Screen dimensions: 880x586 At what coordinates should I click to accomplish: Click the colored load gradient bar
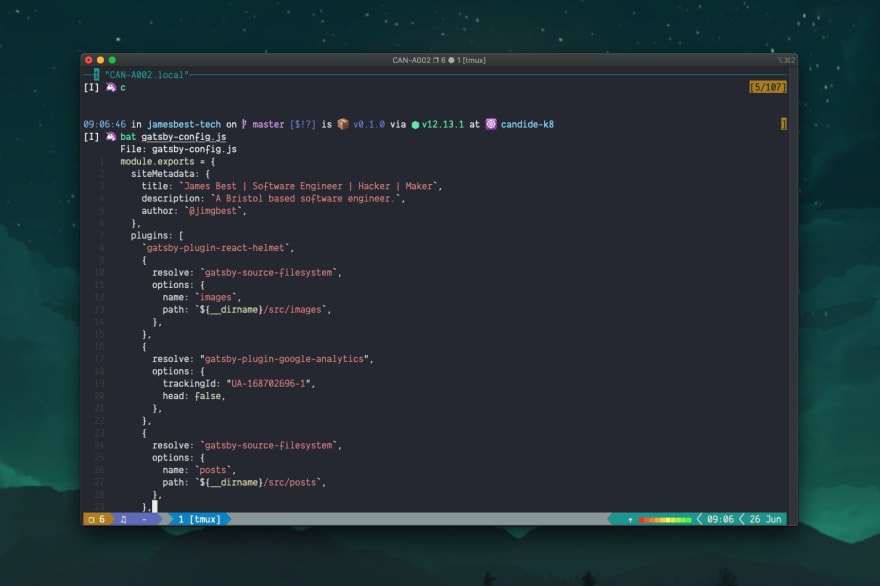pyautogui.click(x=665, y=520)
